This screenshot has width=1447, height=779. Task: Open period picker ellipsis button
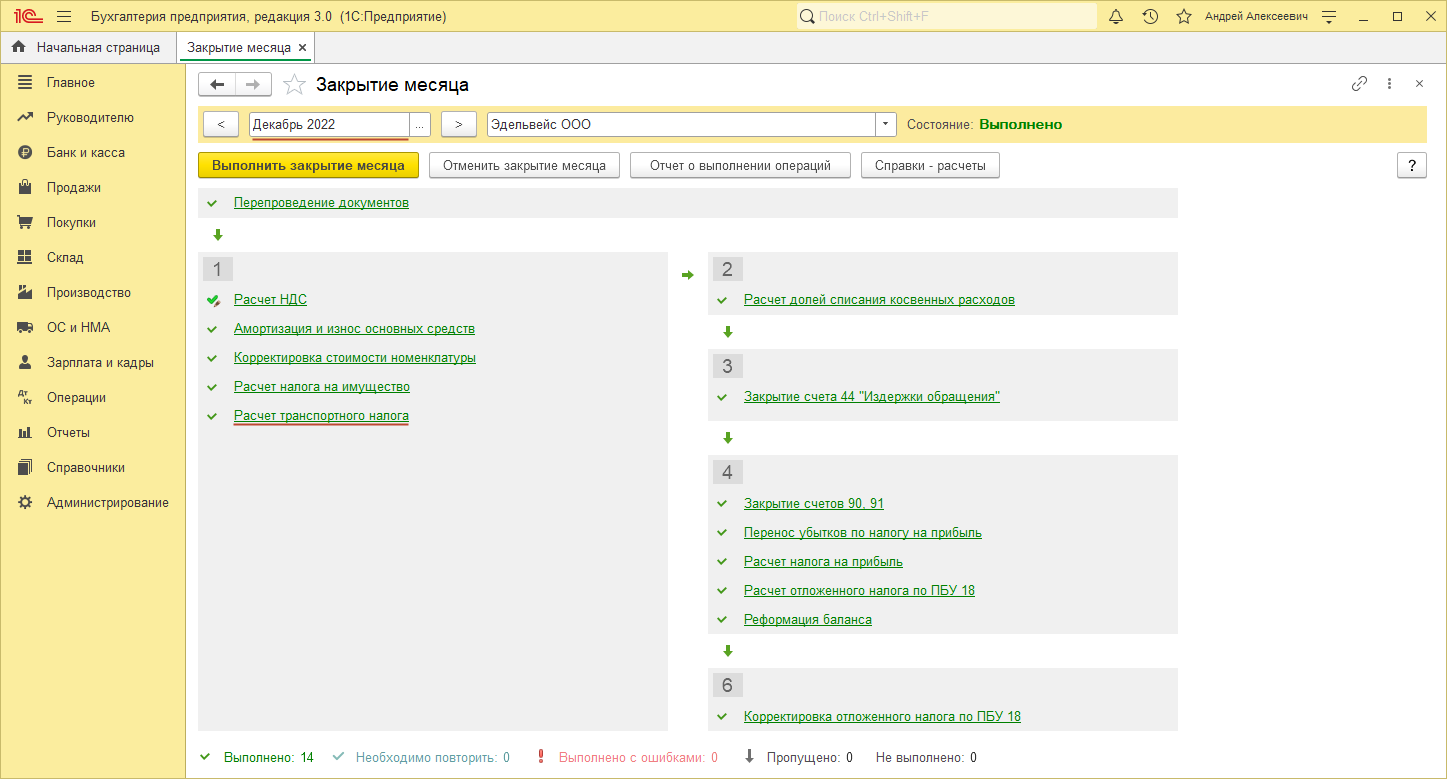tap(420, 124)
